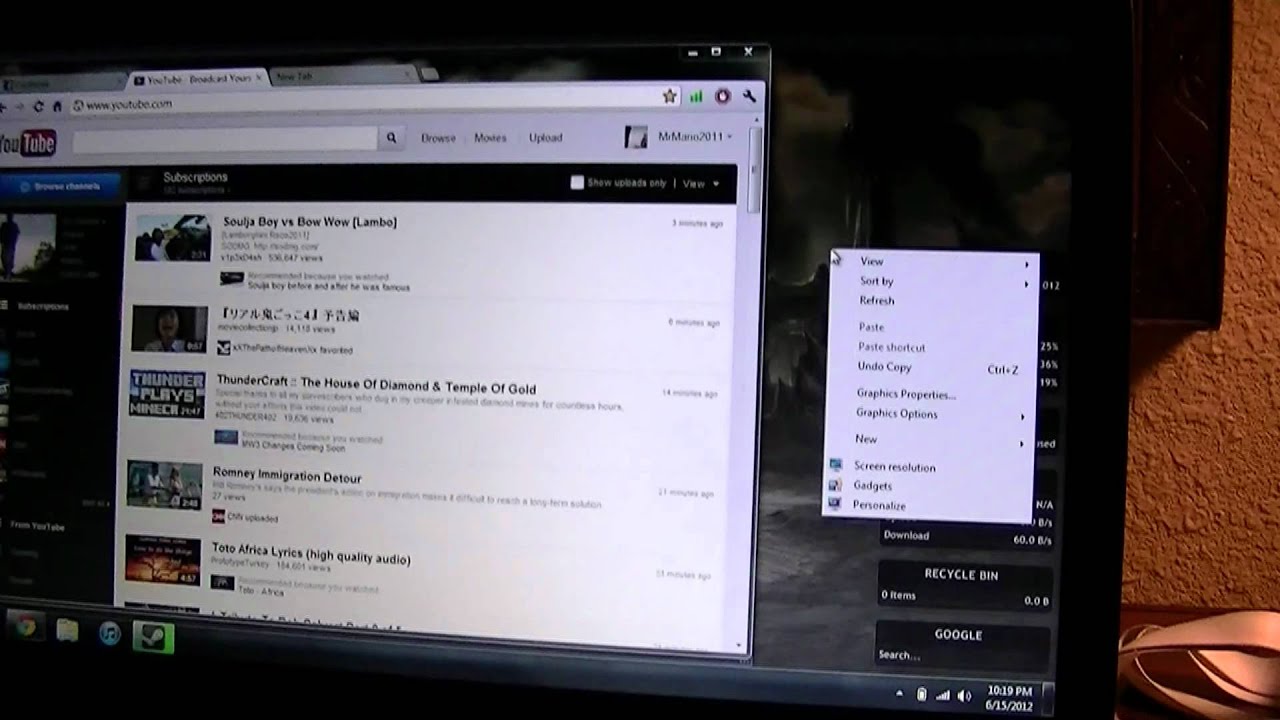Image resolution: width=1280 pixels, height=720 pixels.
Task: Click the Soulja Boy video thumbnail
Action: (173, 238)
